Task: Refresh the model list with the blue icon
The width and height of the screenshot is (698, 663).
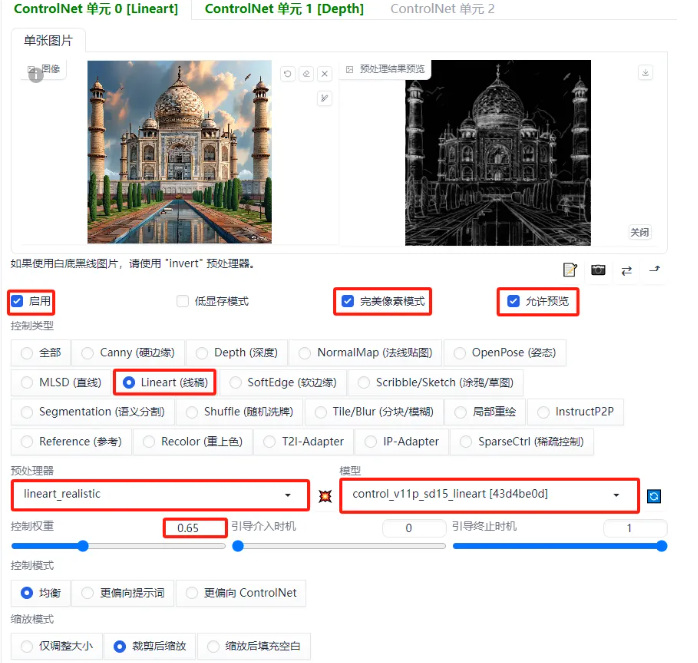Action: [654, 496]
